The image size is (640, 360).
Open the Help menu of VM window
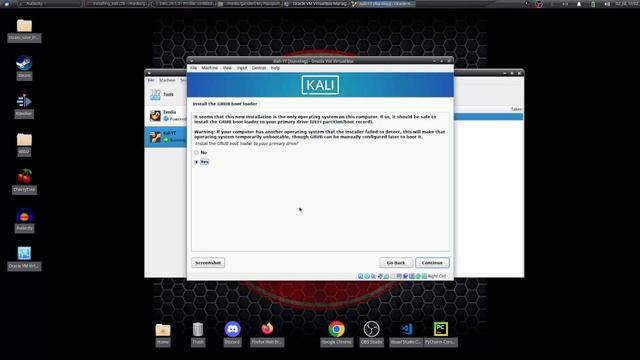276,68
